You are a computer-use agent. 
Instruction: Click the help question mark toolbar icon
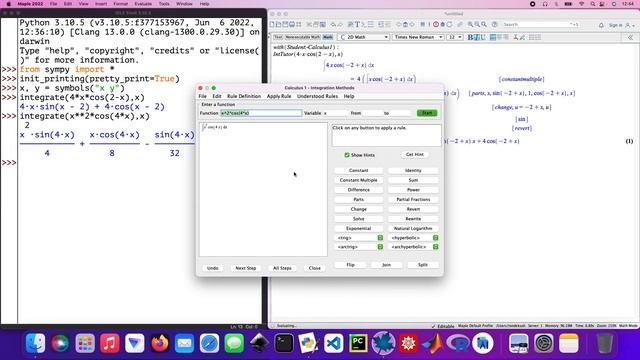click(x=494, y=25)
